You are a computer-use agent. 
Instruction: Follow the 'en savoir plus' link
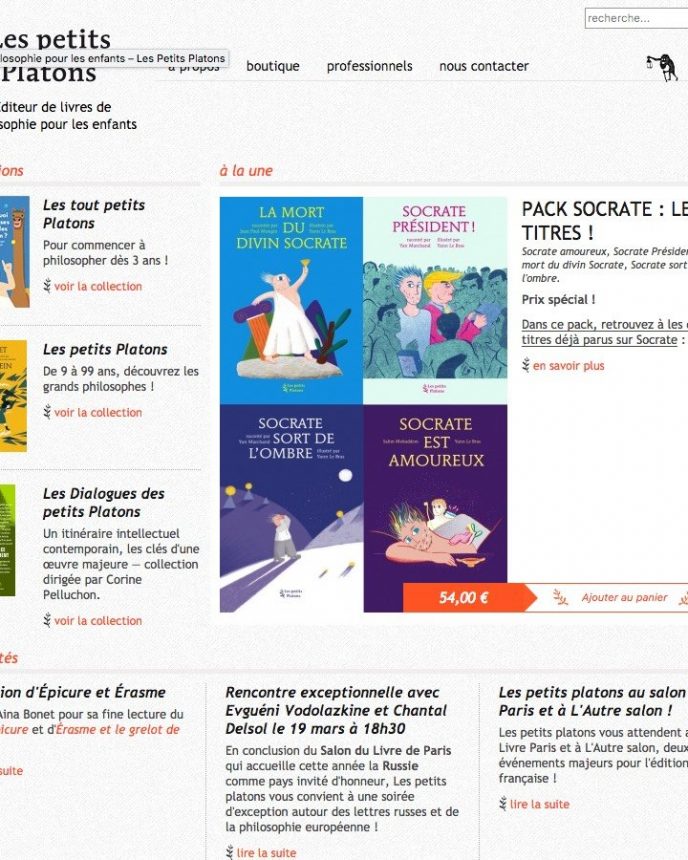[568, 366]
